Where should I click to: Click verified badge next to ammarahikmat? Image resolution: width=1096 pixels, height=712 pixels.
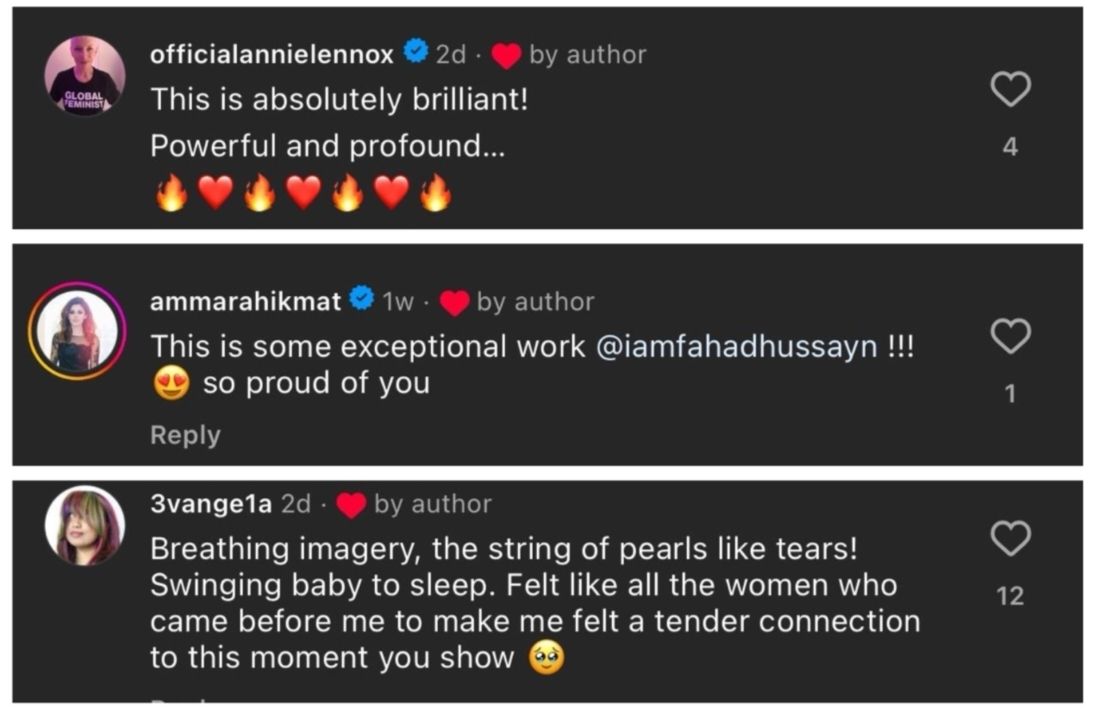coord(362,299)
